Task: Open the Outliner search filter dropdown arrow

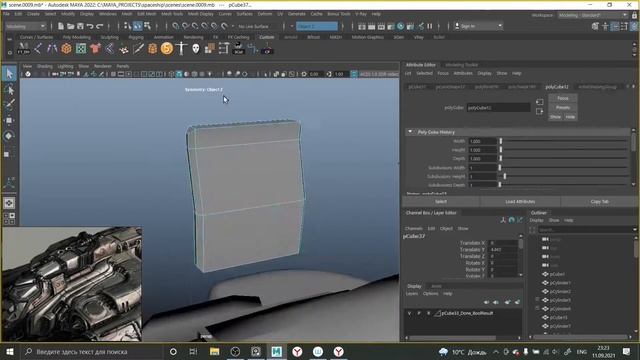Action: pyautogui.click(x=634, y=229)
